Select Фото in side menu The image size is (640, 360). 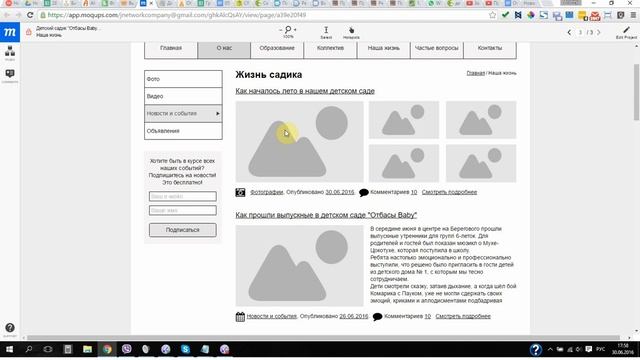[x=183, y=79]
